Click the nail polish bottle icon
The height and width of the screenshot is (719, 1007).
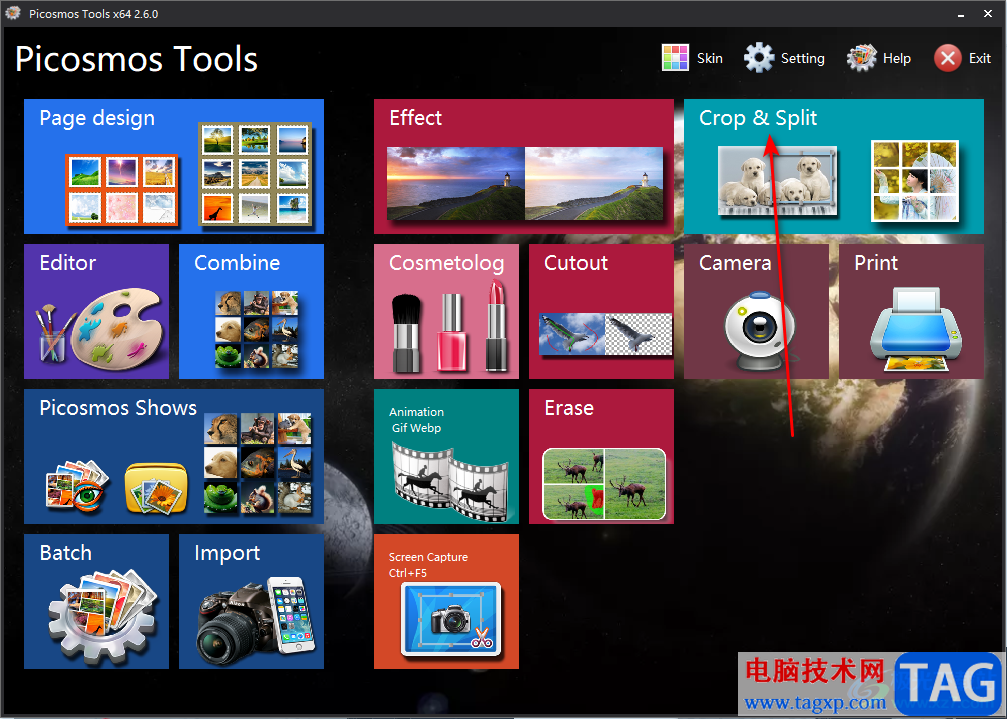pos(451,333)
